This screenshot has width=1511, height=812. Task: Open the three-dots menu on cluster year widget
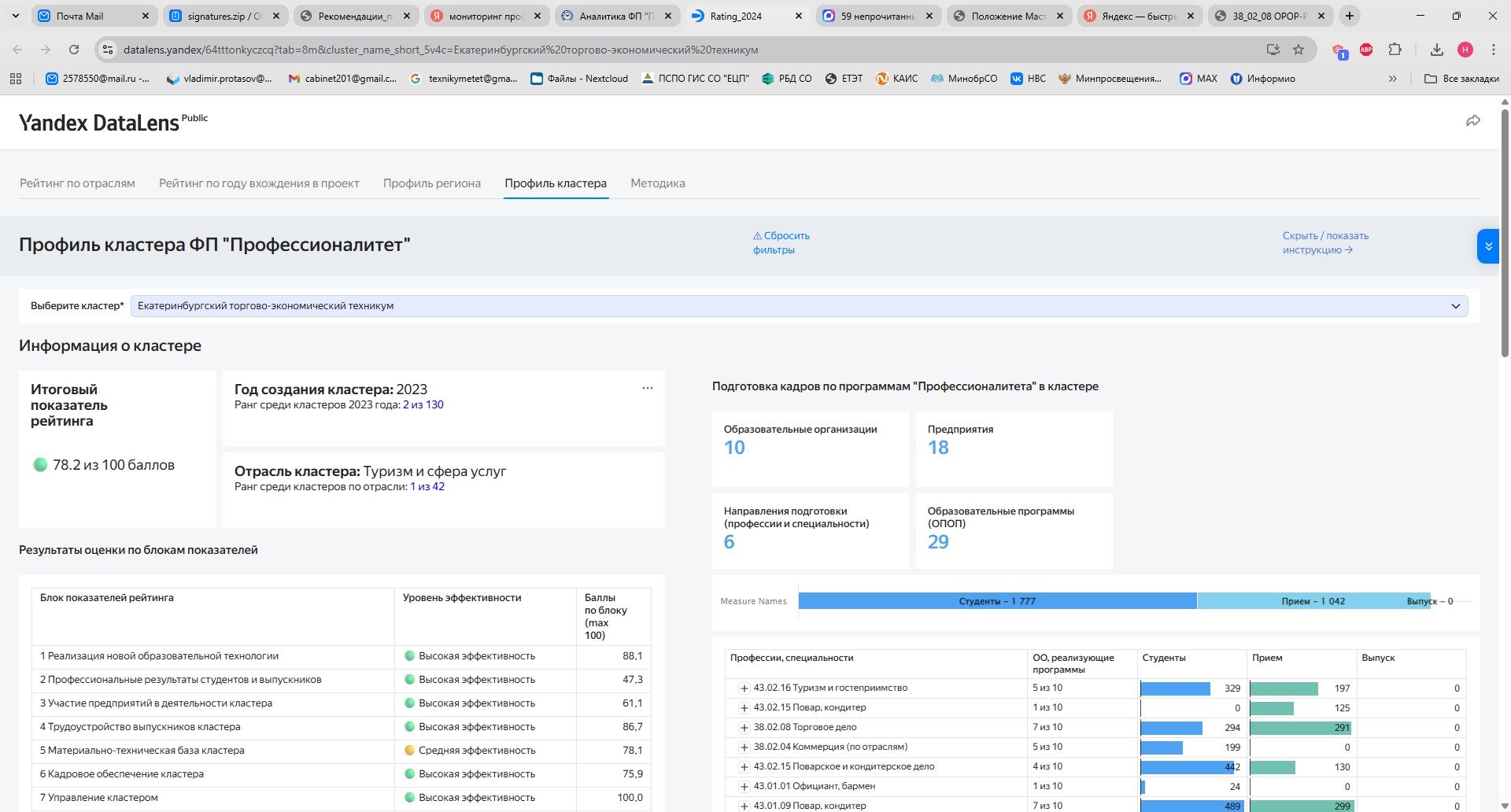647,388
